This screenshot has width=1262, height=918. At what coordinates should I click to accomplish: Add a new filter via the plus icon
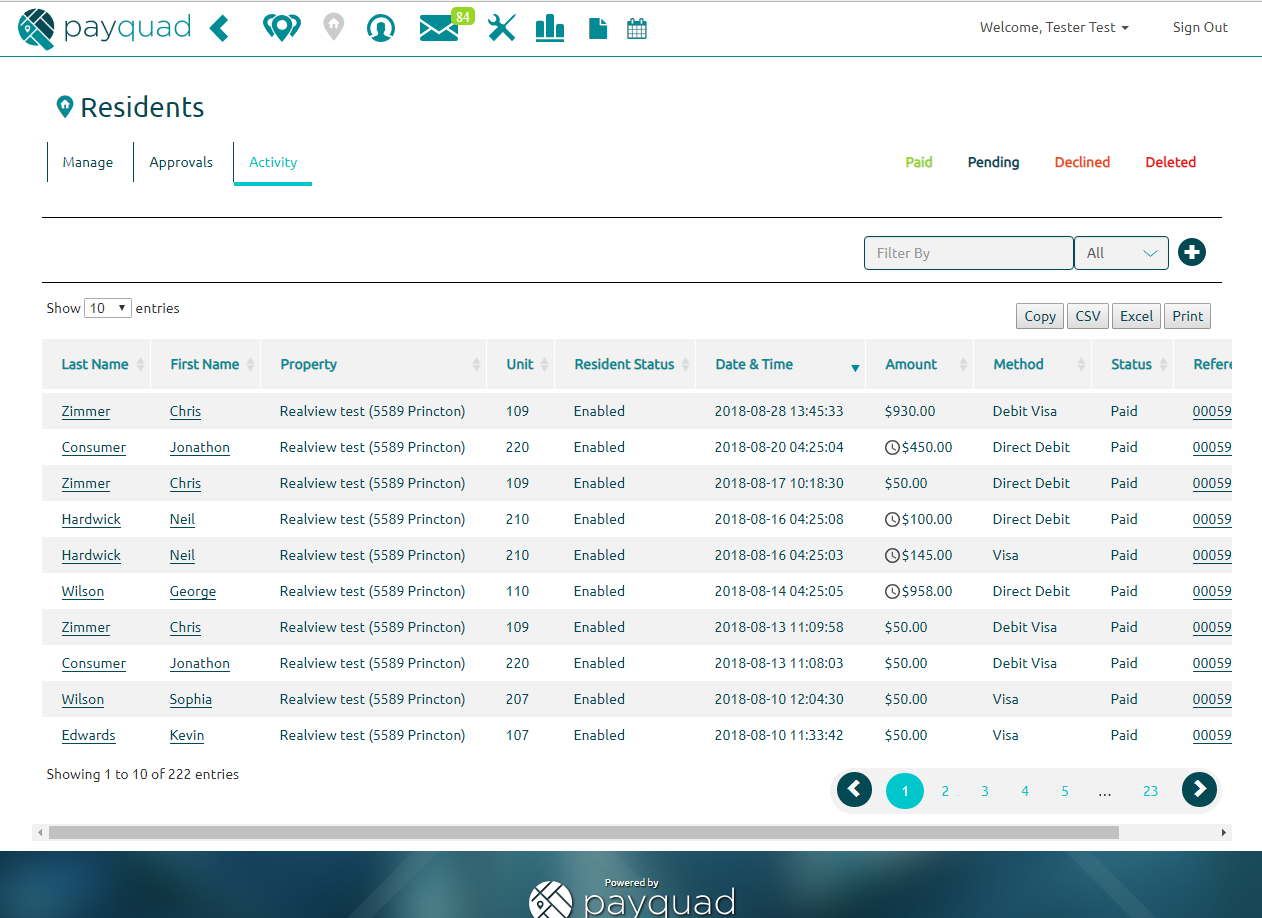(1191, 252)
